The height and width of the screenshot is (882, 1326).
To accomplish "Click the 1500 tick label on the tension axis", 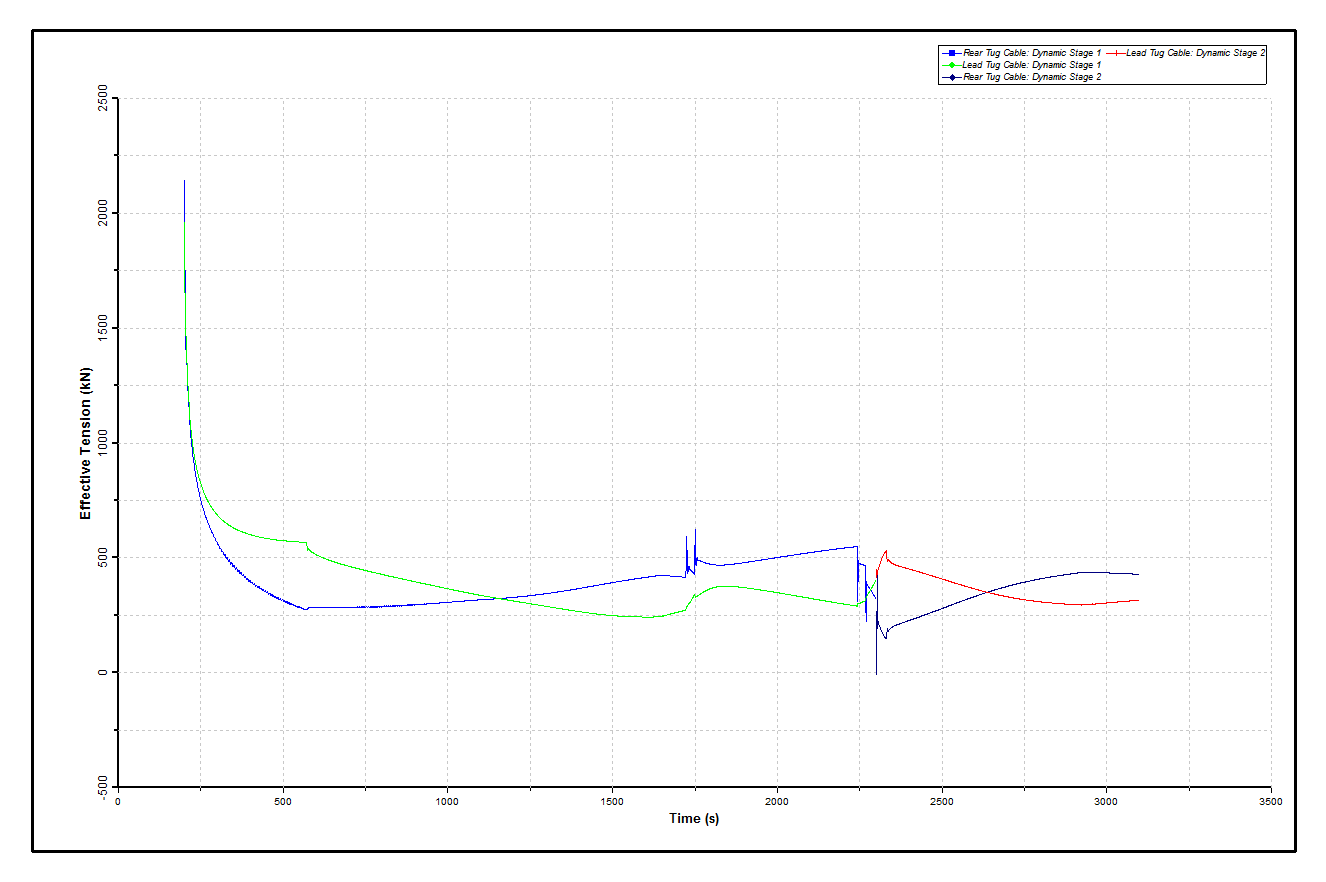I will 104,328.
